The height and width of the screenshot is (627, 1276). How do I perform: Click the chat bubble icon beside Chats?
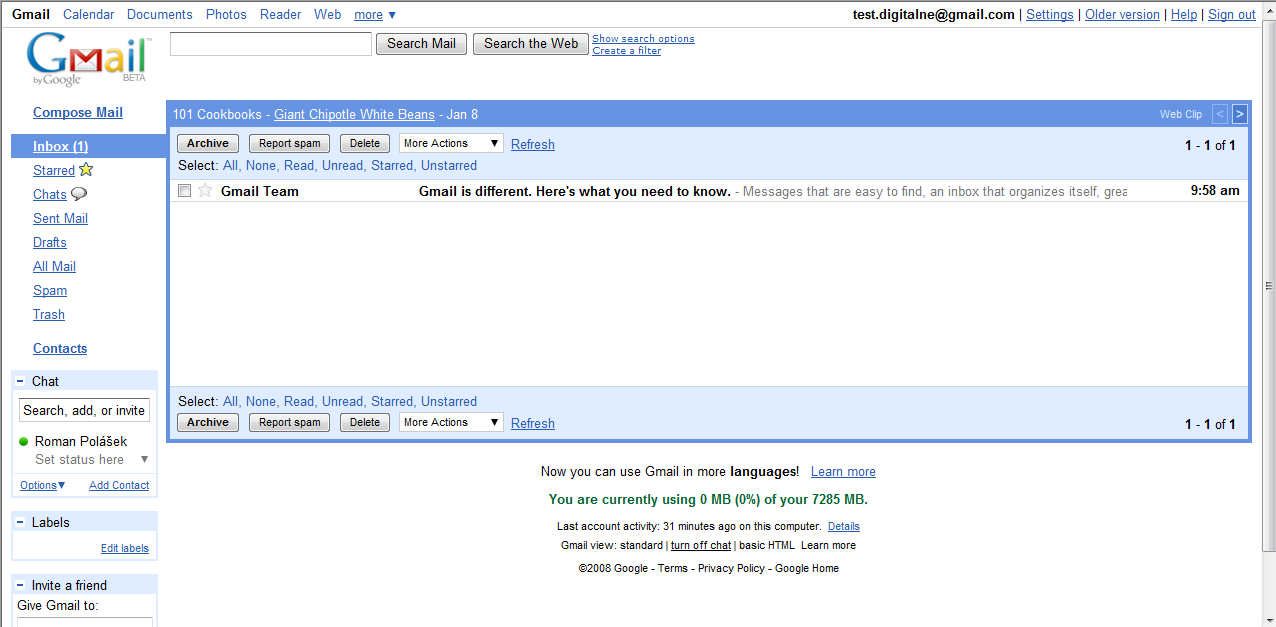(78, 194)
